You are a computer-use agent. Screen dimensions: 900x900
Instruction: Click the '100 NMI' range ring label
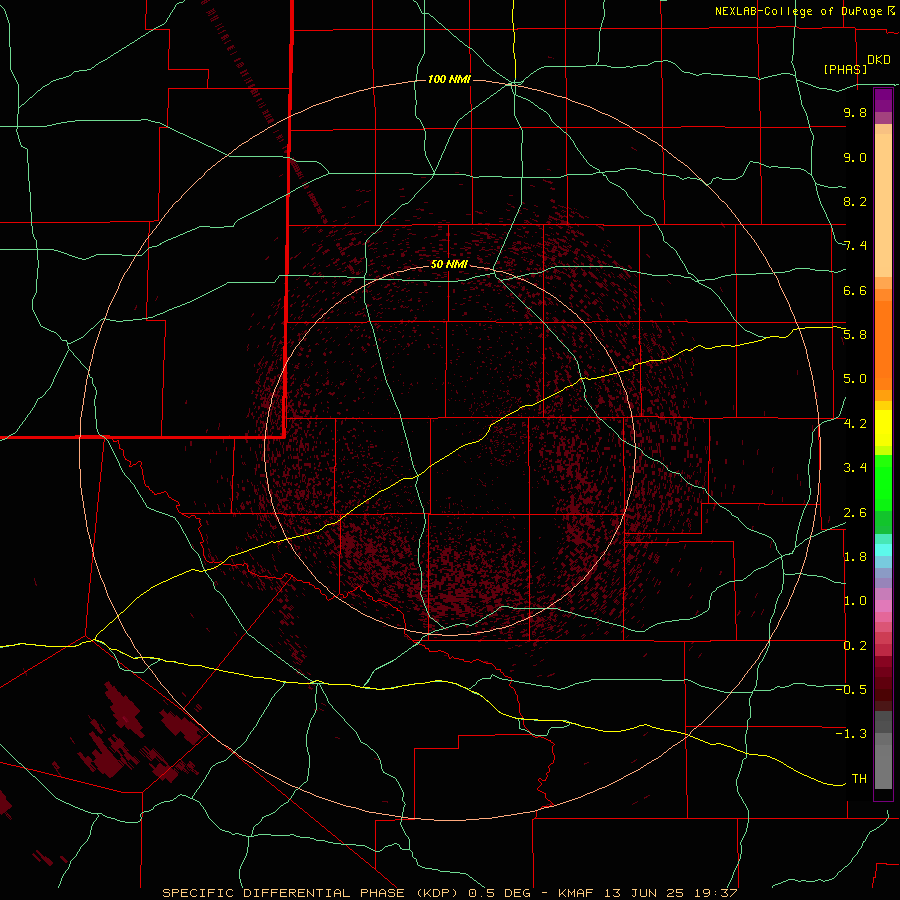click(449, 79)
